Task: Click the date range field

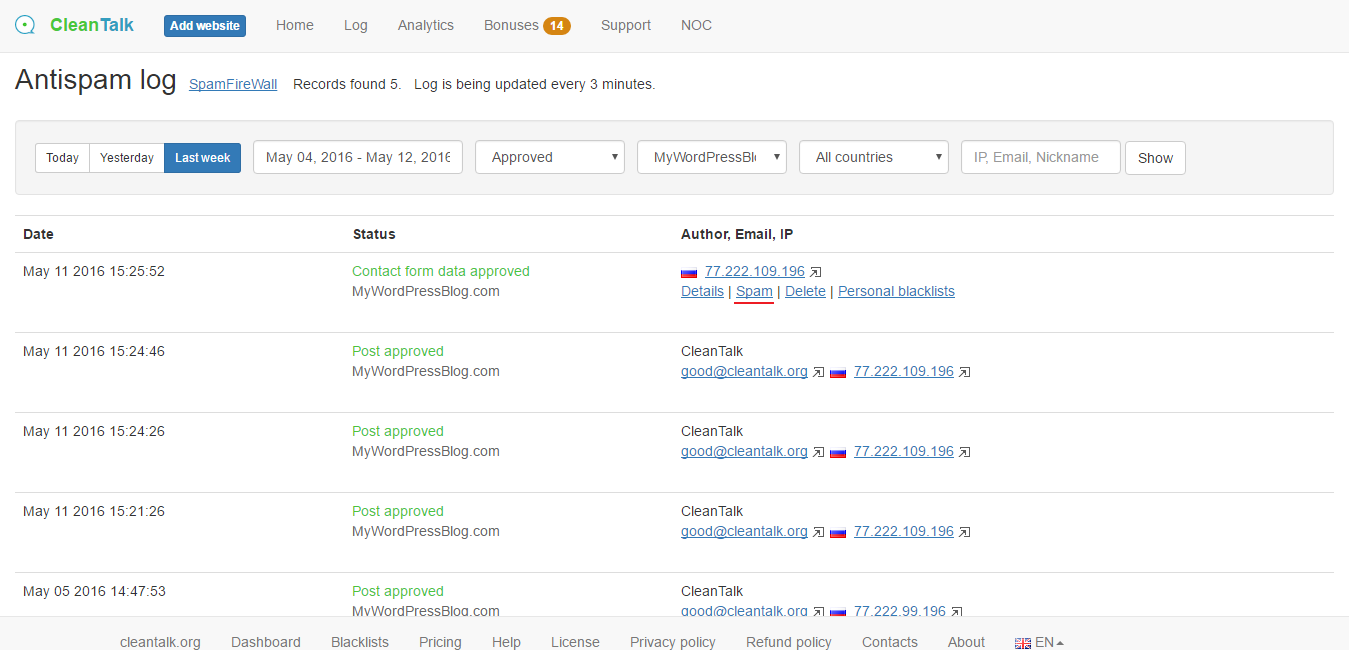Action: tap(358, 157)
